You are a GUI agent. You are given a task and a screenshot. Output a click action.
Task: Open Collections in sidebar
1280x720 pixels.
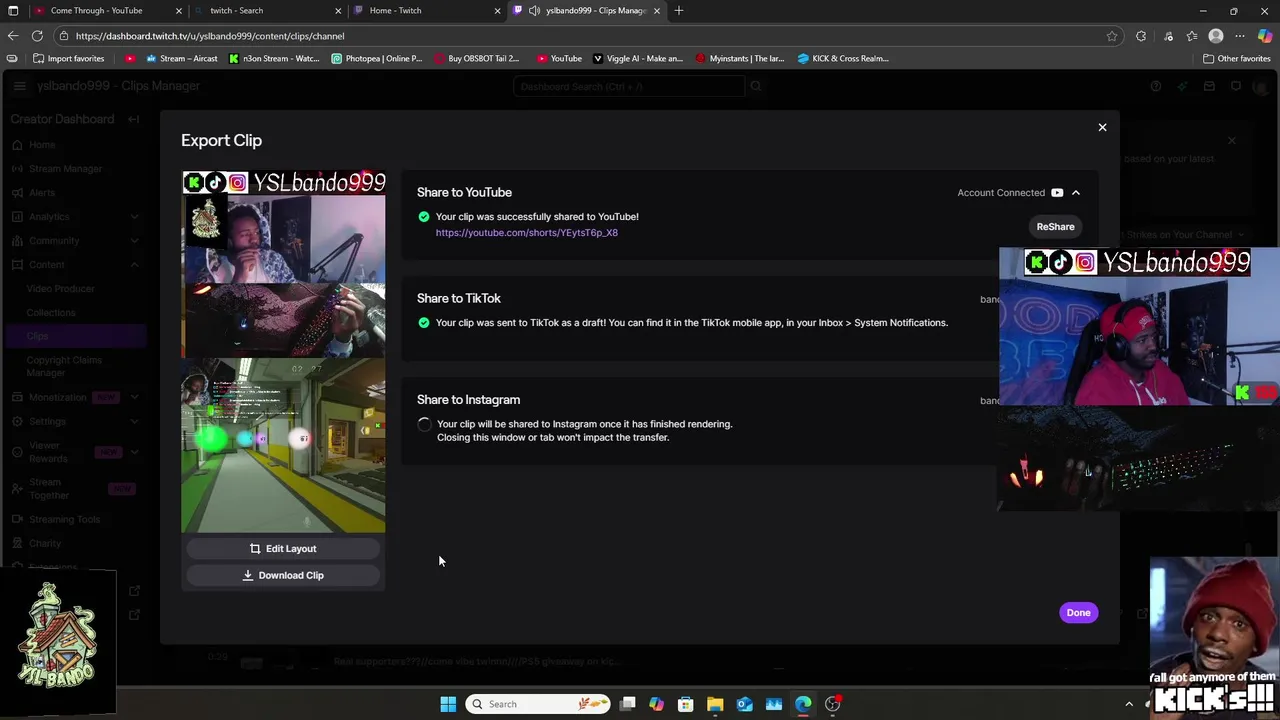tap(51, 313)
